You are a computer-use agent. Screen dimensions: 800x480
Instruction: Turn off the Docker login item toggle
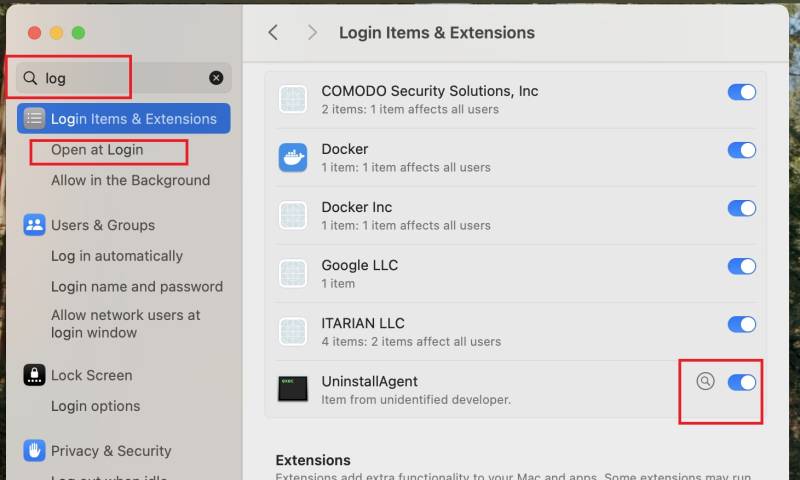(x=741, y=150)
